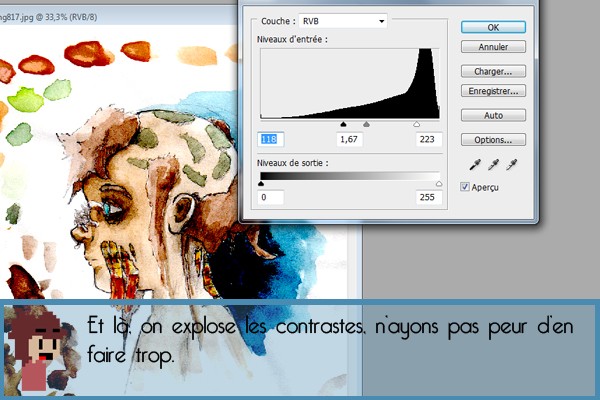Click the Auto levels button
Screen dimensions: 600x400
point(493,115)
